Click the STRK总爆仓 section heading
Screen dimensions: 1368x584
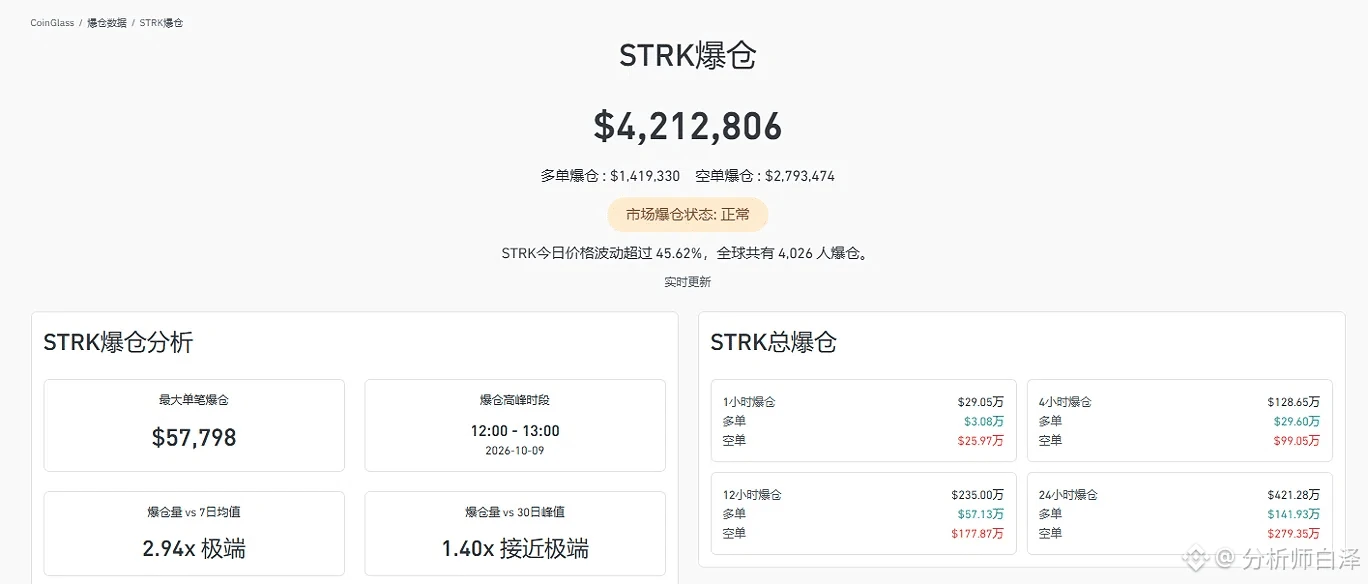point(773,342)
